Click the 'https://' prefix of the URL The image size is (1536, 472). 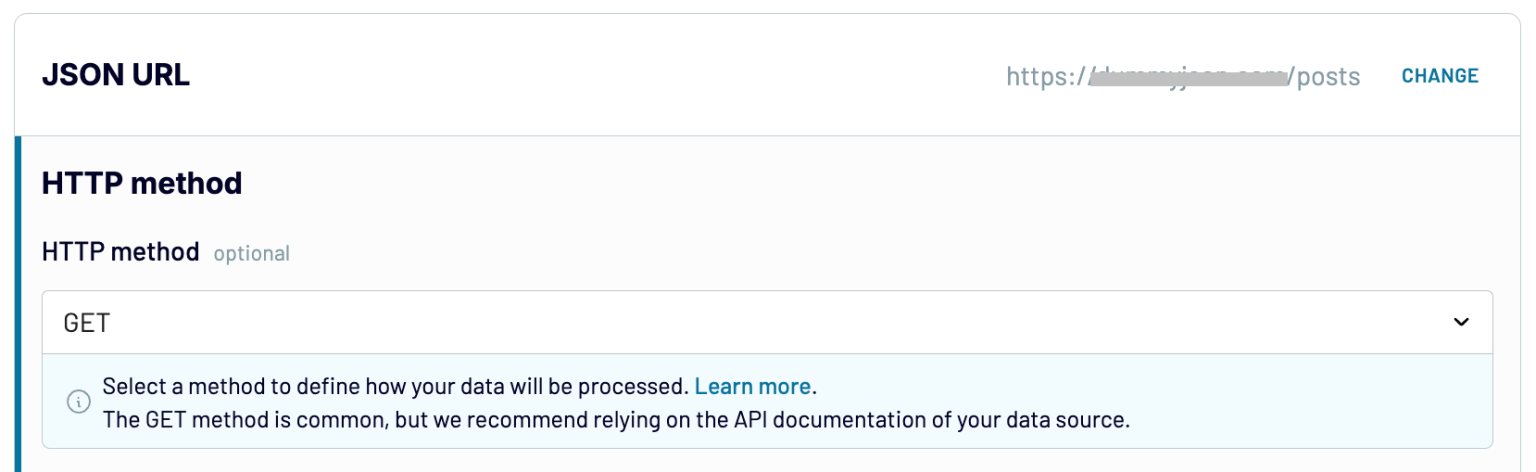coord(1046,77)
